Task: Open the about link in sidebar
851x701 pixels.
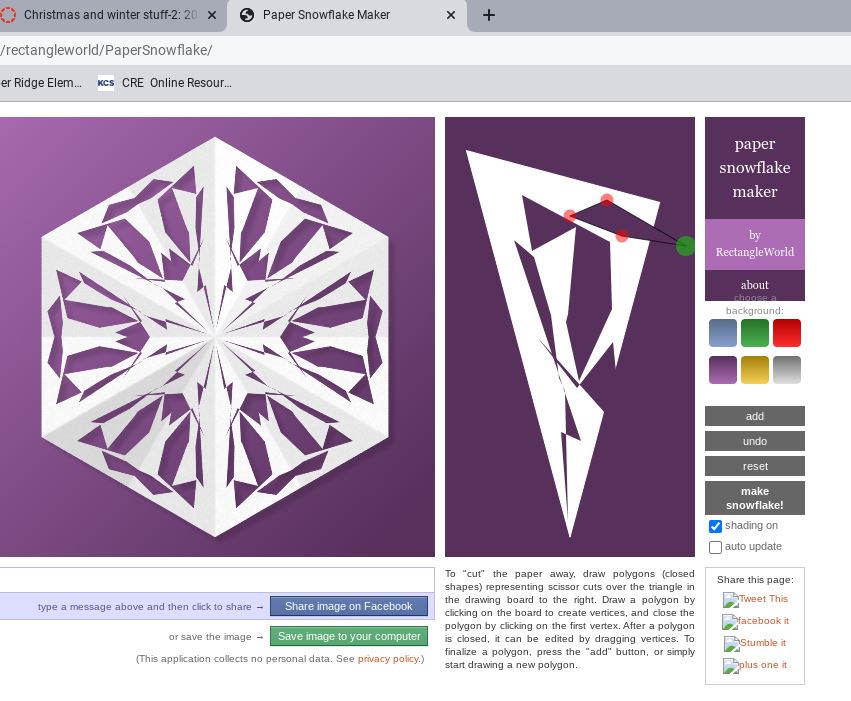Action: tap(755, 285)
